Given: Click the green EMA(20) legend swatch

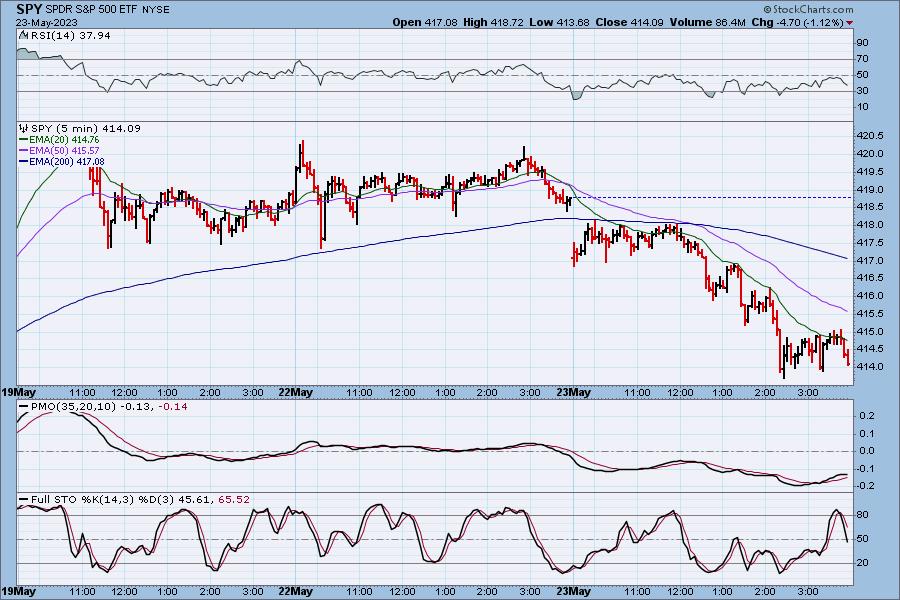Looking at the screenshot, I should 24,140.
